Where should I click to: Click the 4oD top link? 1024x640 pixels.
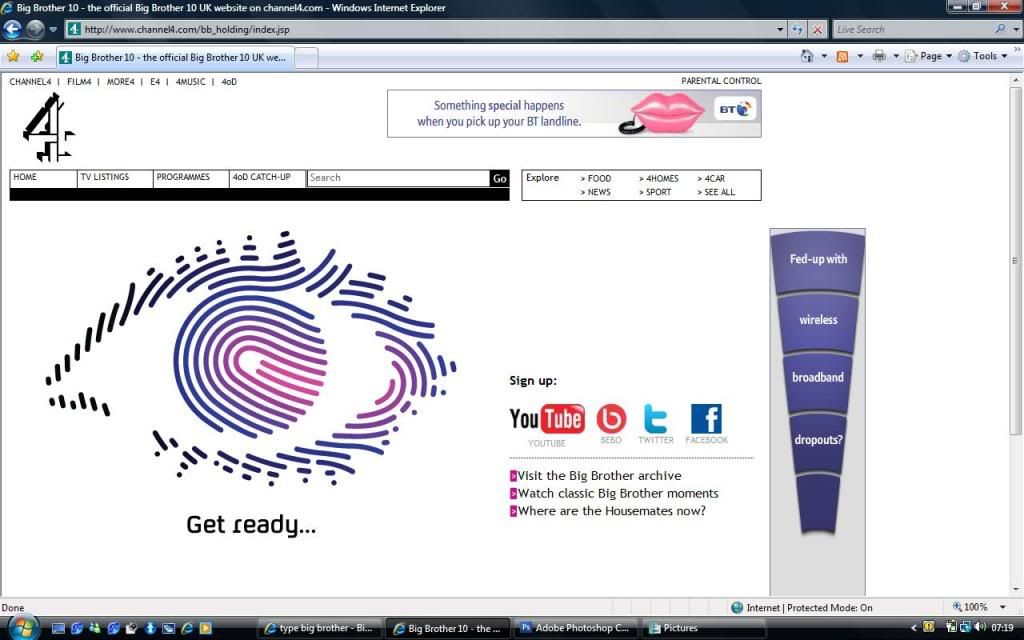(229, 82)
